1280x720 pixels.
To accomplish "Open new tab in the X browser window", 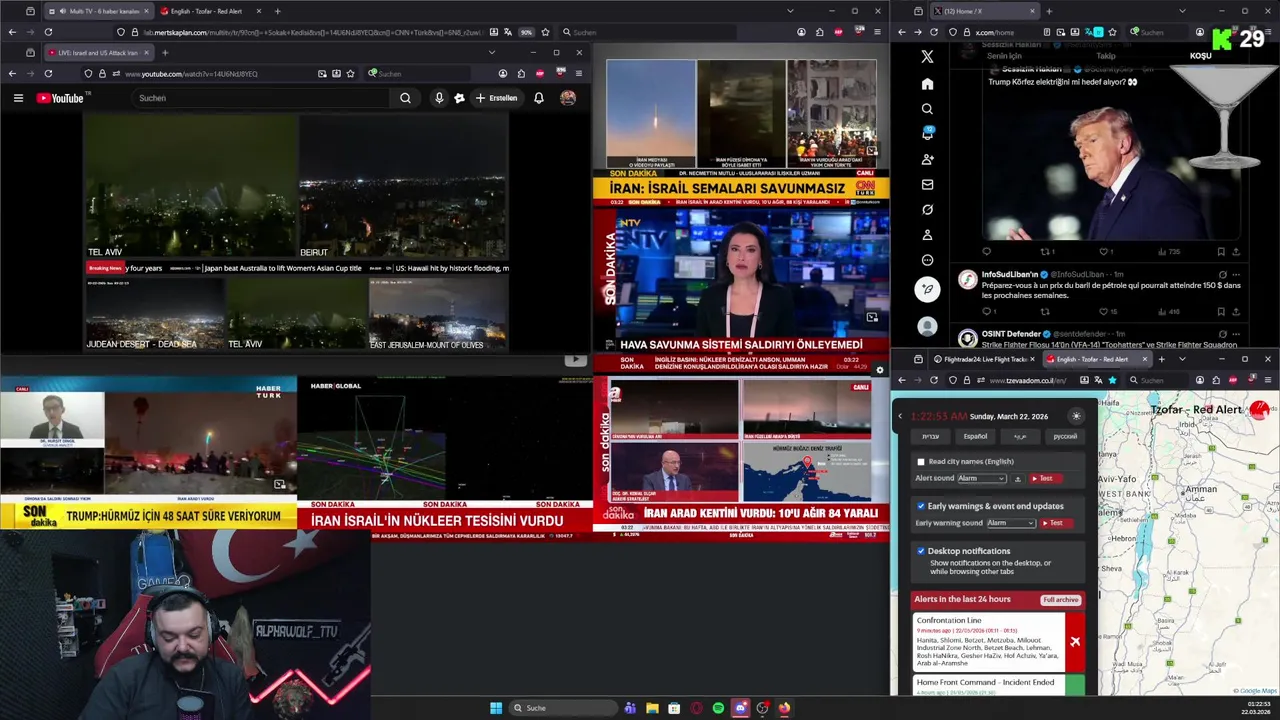I will (x=1048, y=11).
